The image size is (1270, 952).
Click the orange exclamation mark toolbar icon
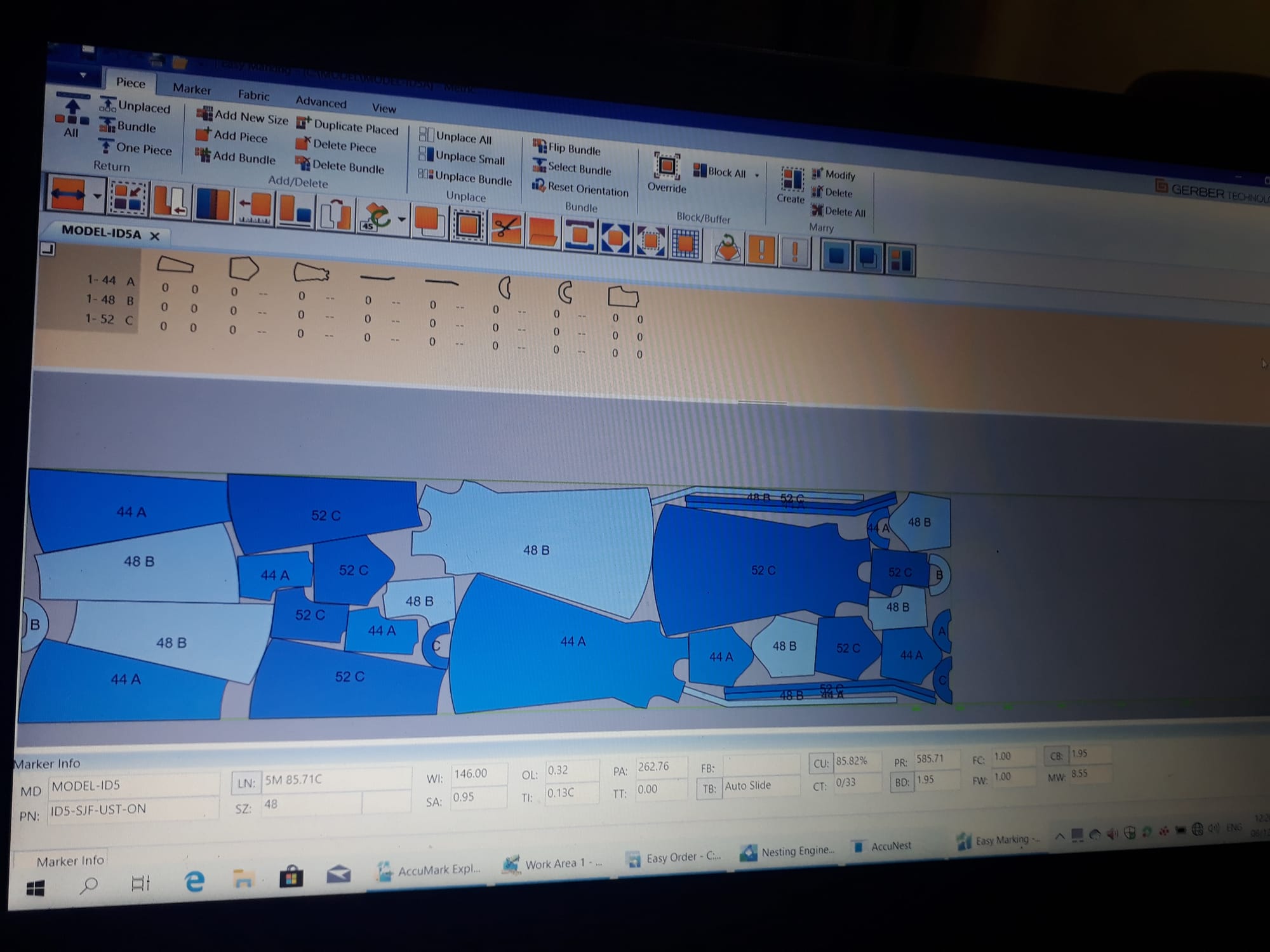[761, 249]
